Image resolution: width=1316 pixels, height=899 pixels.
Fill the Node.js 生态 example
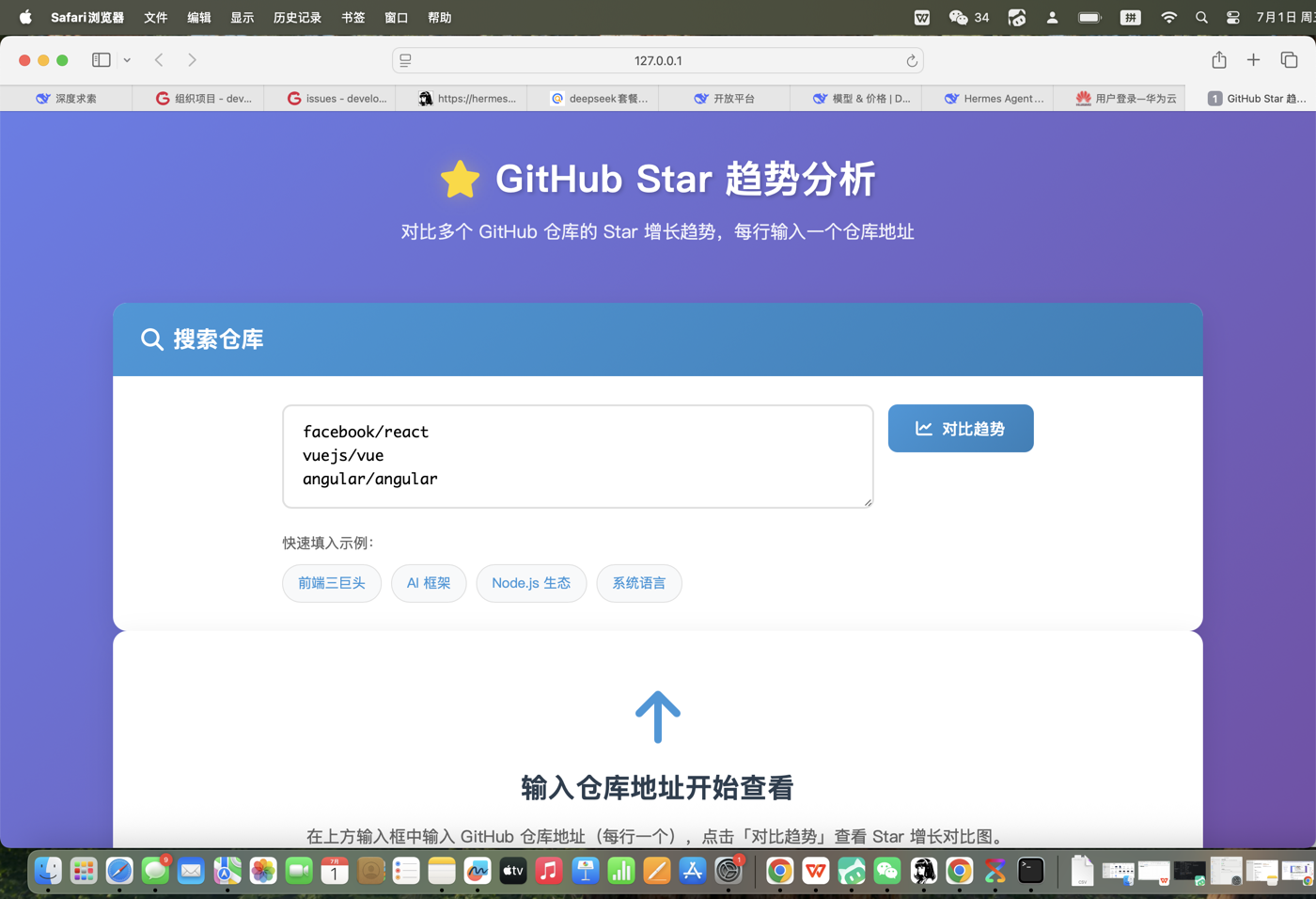531,583
